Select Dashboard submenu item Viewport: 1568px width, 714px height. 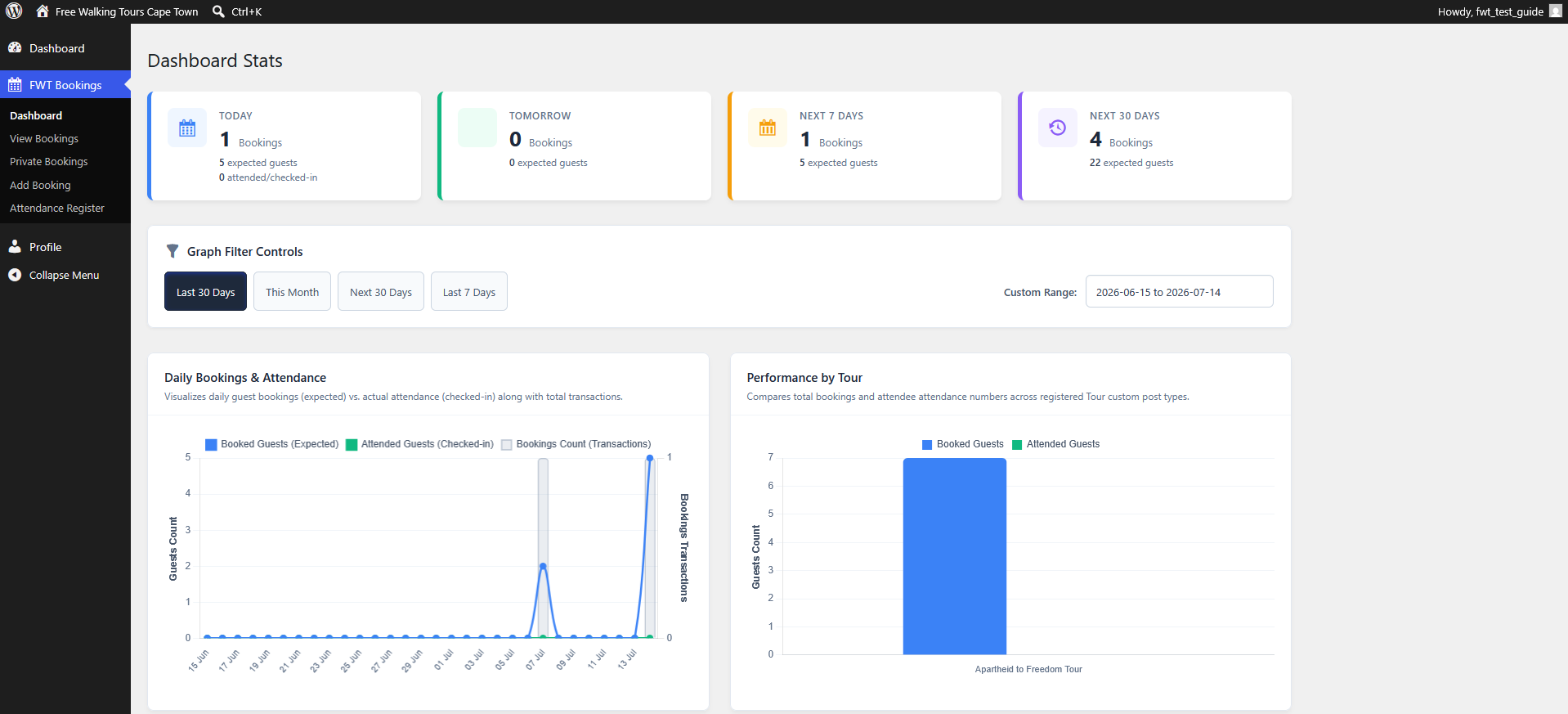[36, 115]
